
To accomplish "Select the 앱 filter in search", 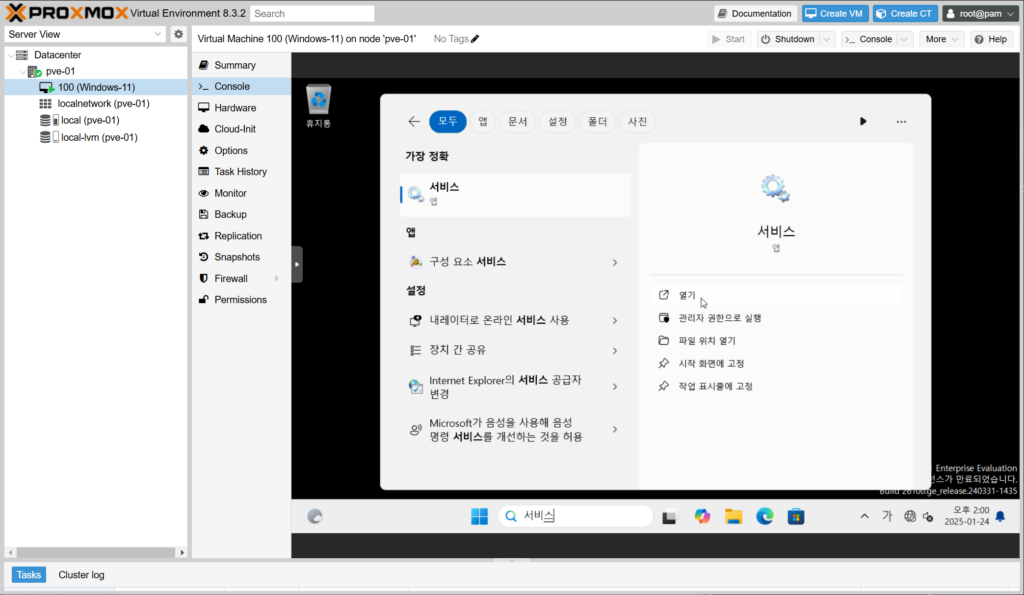I will click(x=482, y=121).
